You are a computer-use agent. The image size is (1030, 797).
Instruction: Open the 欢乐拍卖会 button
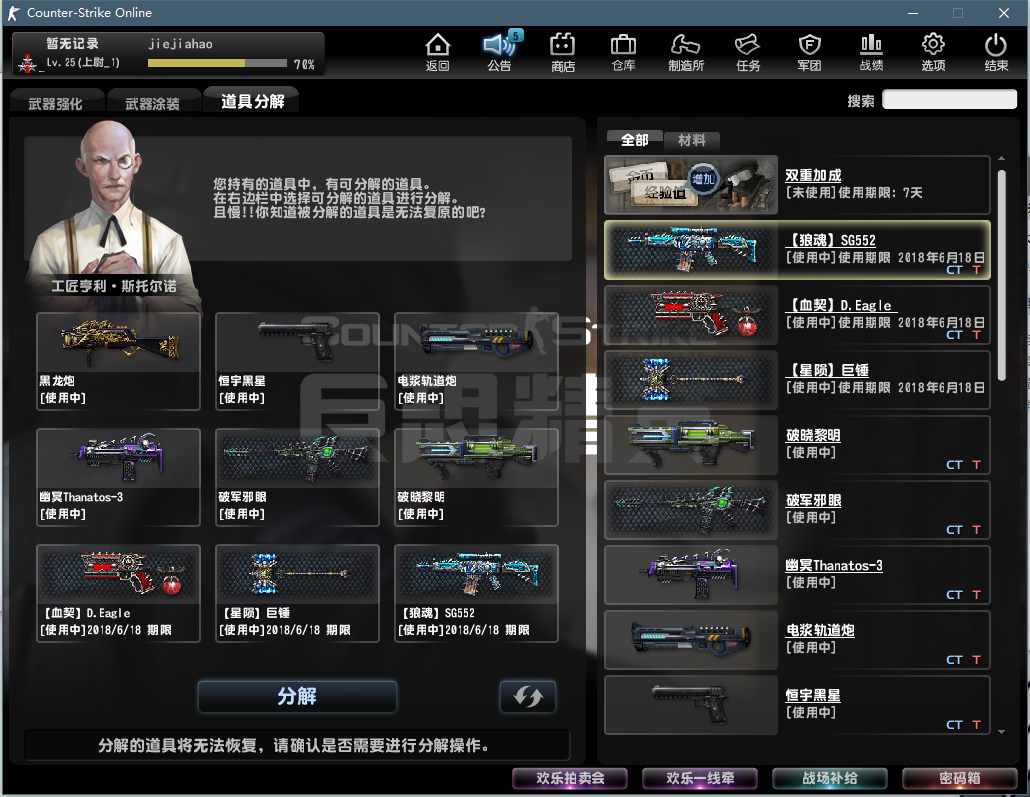click(x=570, y=779)
